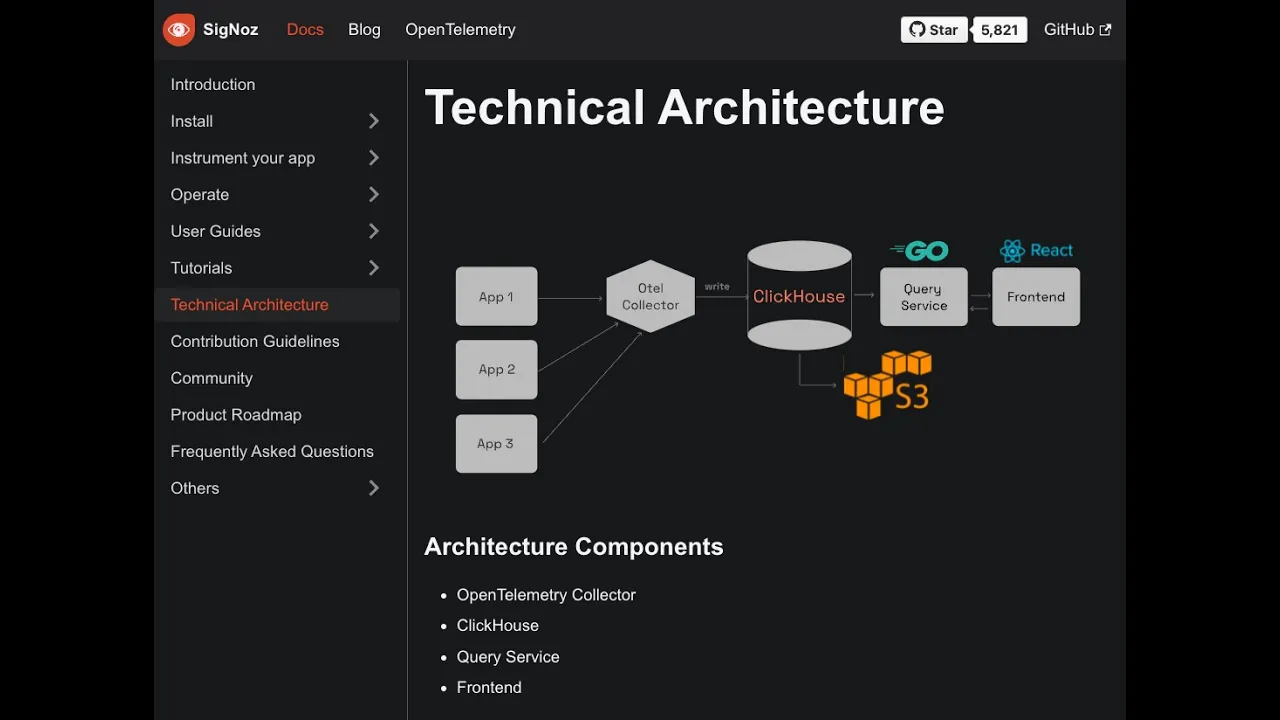Open the Product Roadmap page
This screenshot has width=1280, height=720.
tap(236, 415)
